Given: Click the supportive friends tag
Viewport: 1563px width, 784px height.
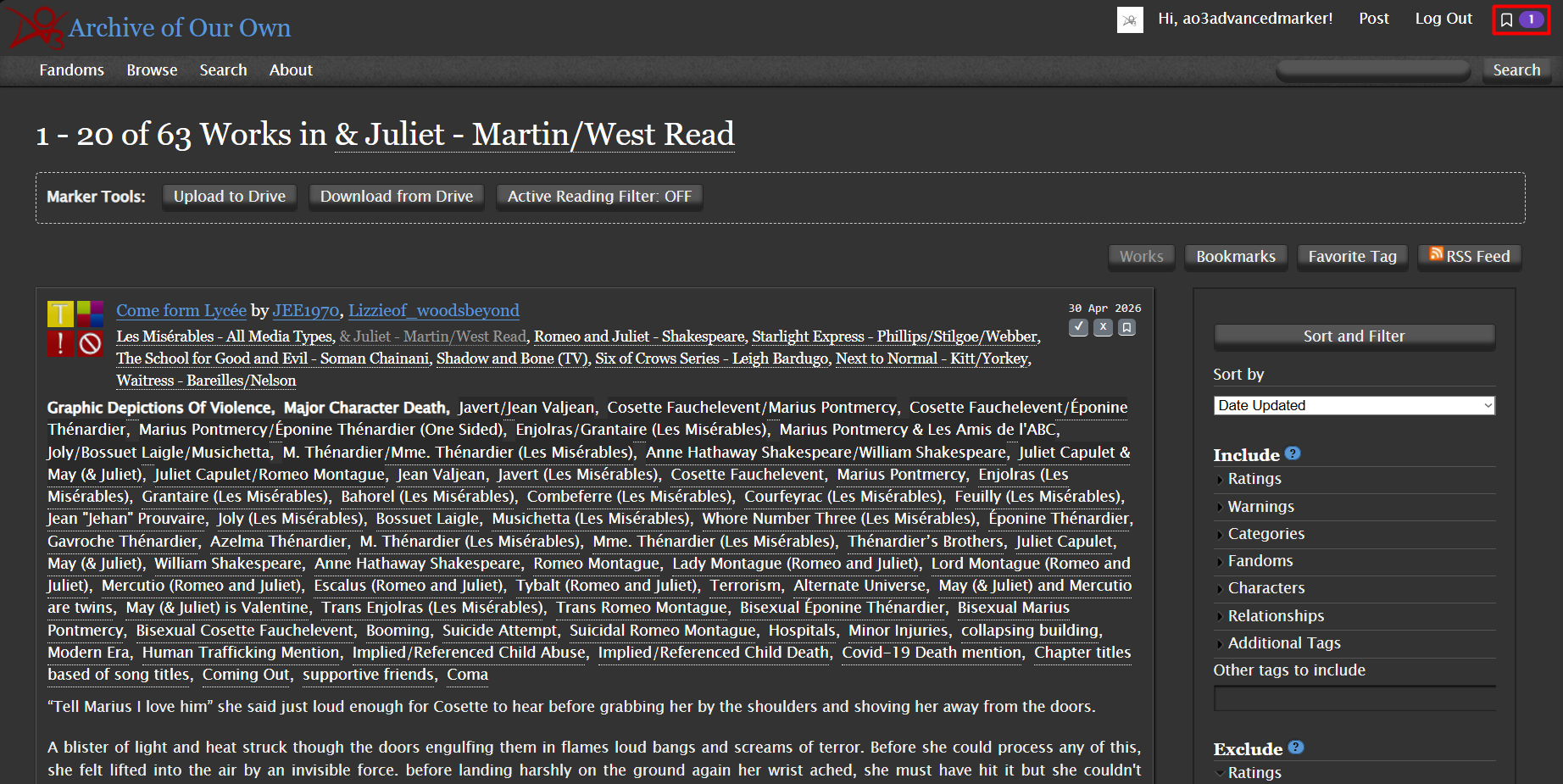Looking at the screenshot, I should [369, 675].
